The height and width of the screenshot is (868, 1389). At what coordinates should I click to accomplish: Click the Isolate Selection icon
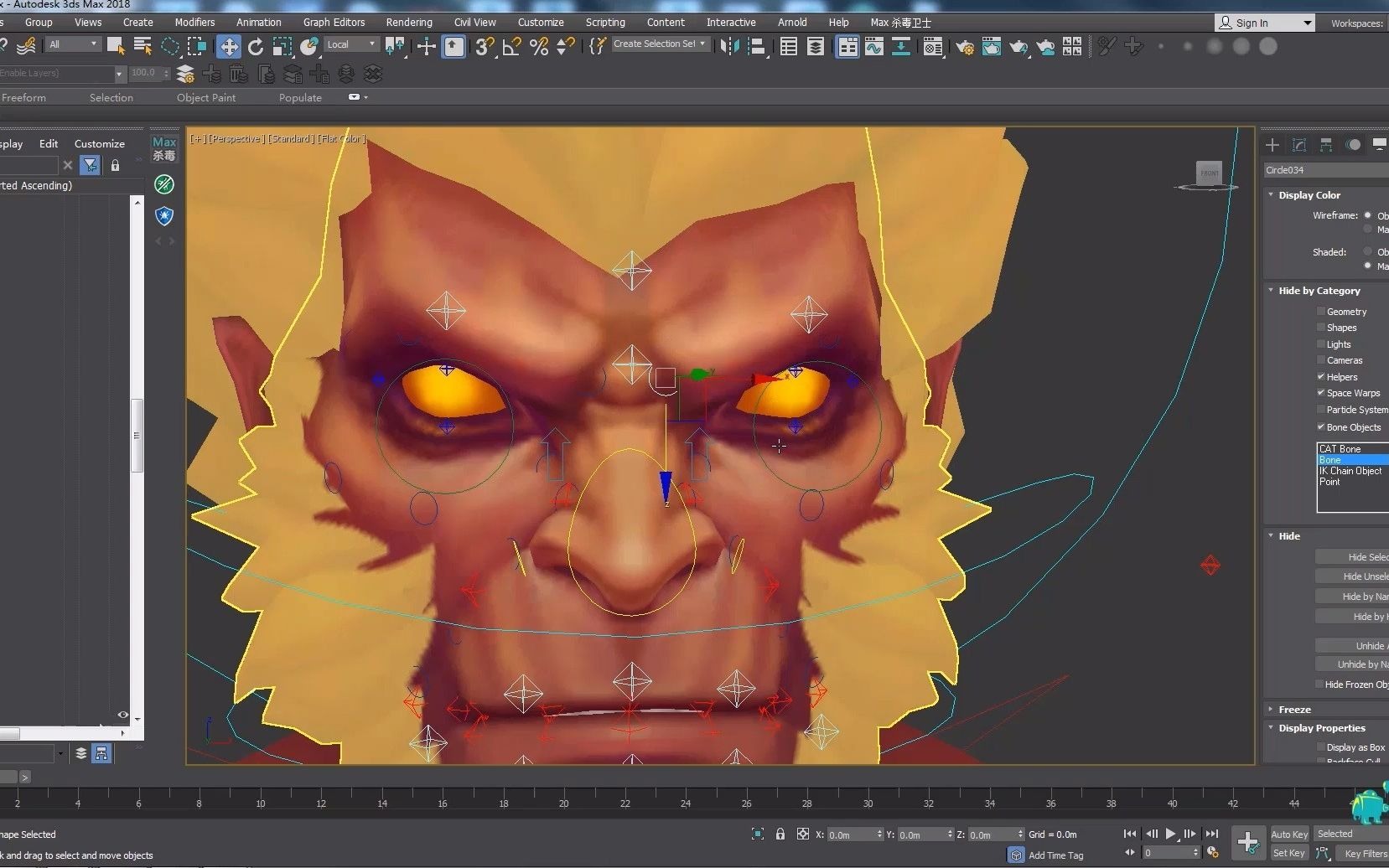click(x=758, y=834)
